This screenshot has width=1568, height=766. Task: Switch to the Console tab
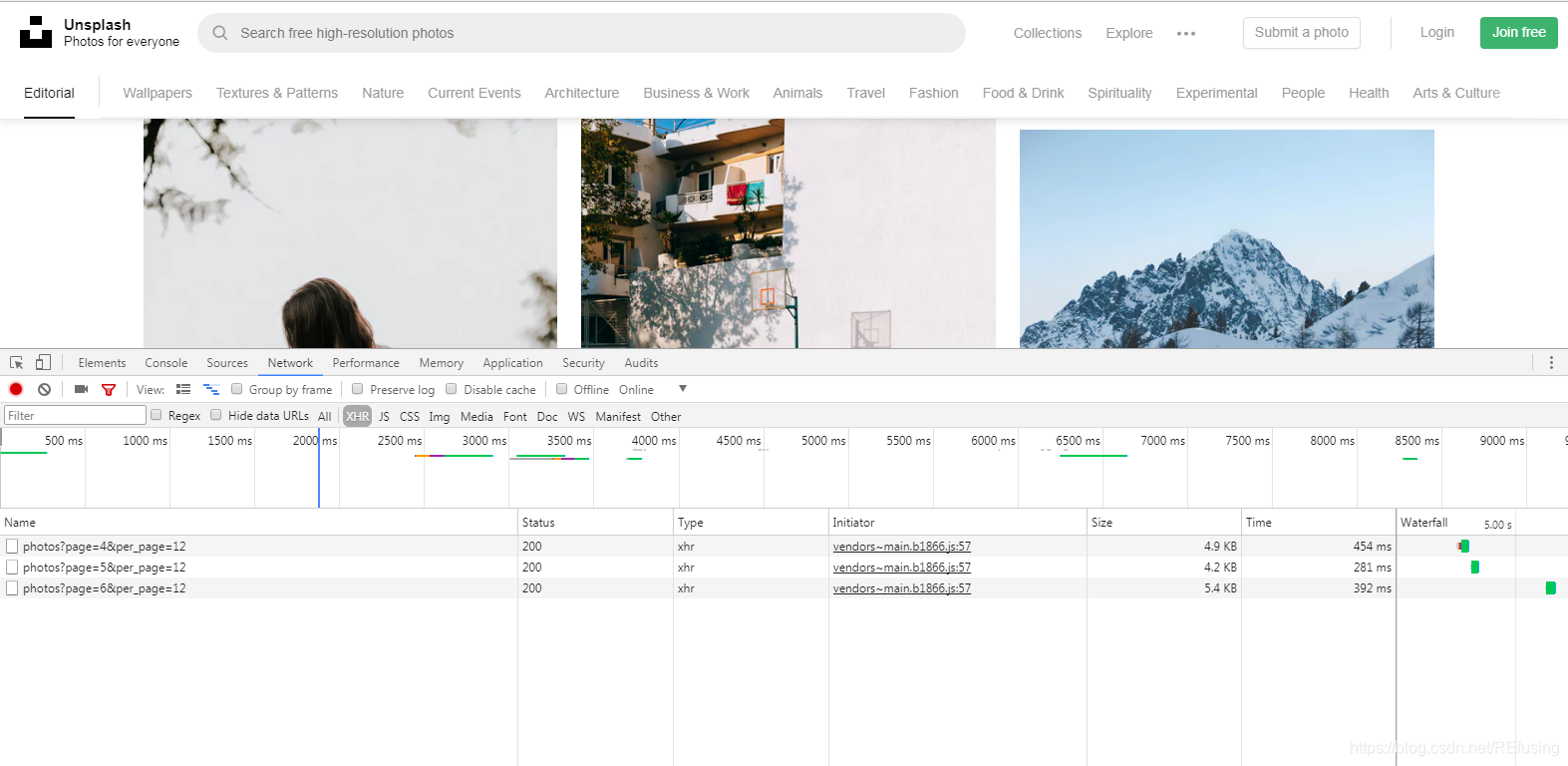[166, 363]
